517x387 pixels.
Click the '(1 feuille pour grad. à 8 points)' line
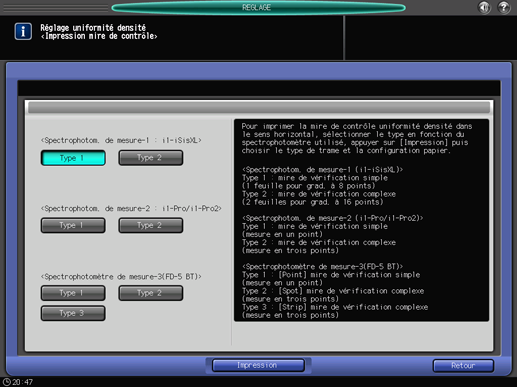309,186
